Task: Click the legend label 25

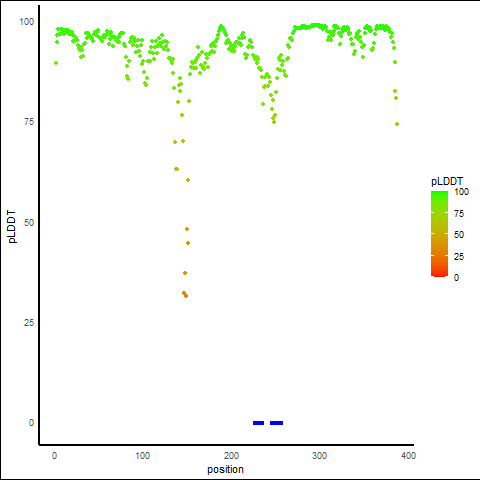Action: [x=459, y=256]
